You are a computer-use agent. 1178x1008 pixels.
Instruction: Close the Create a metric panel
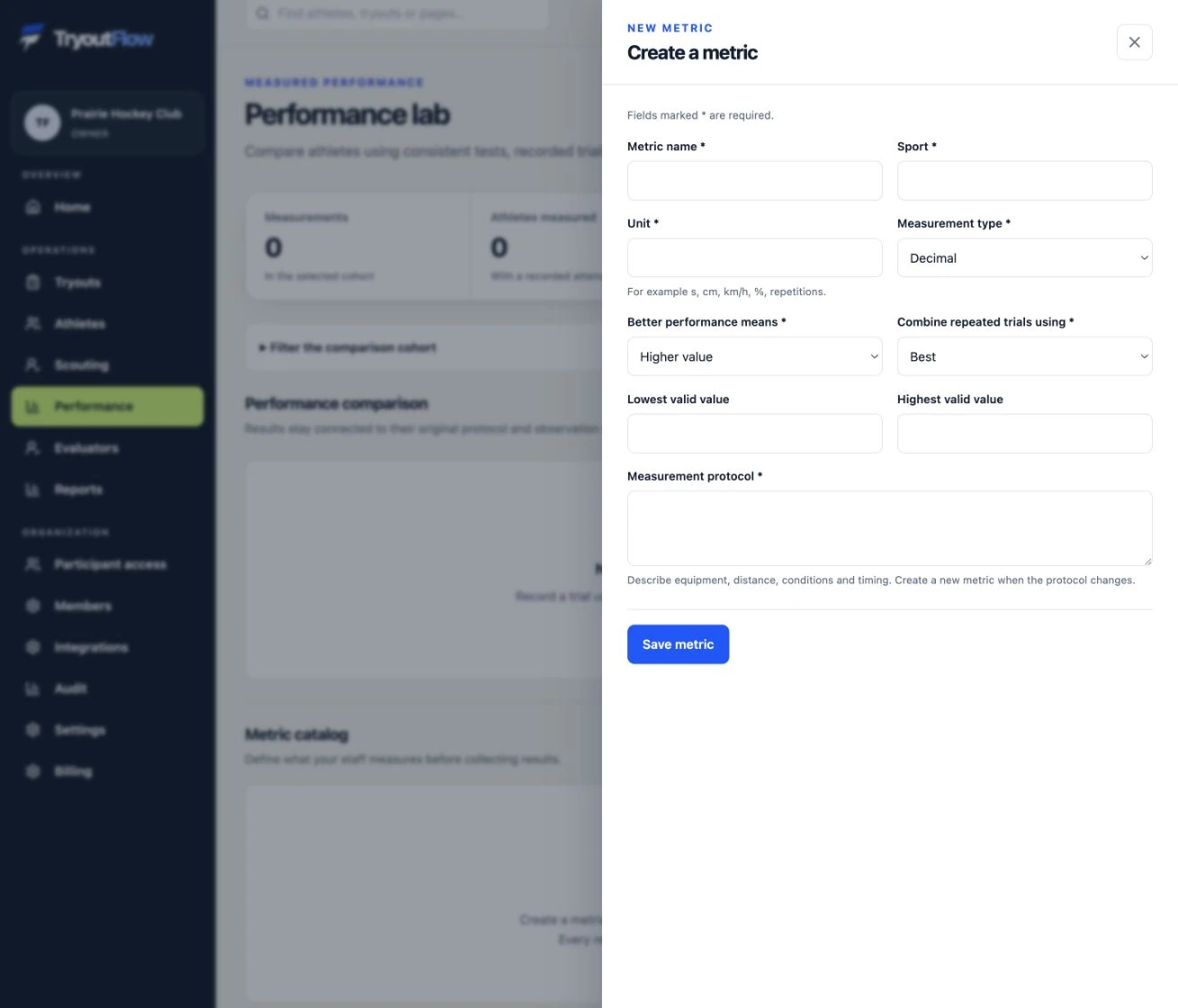pyautogui.click(x=1134, y=42)
